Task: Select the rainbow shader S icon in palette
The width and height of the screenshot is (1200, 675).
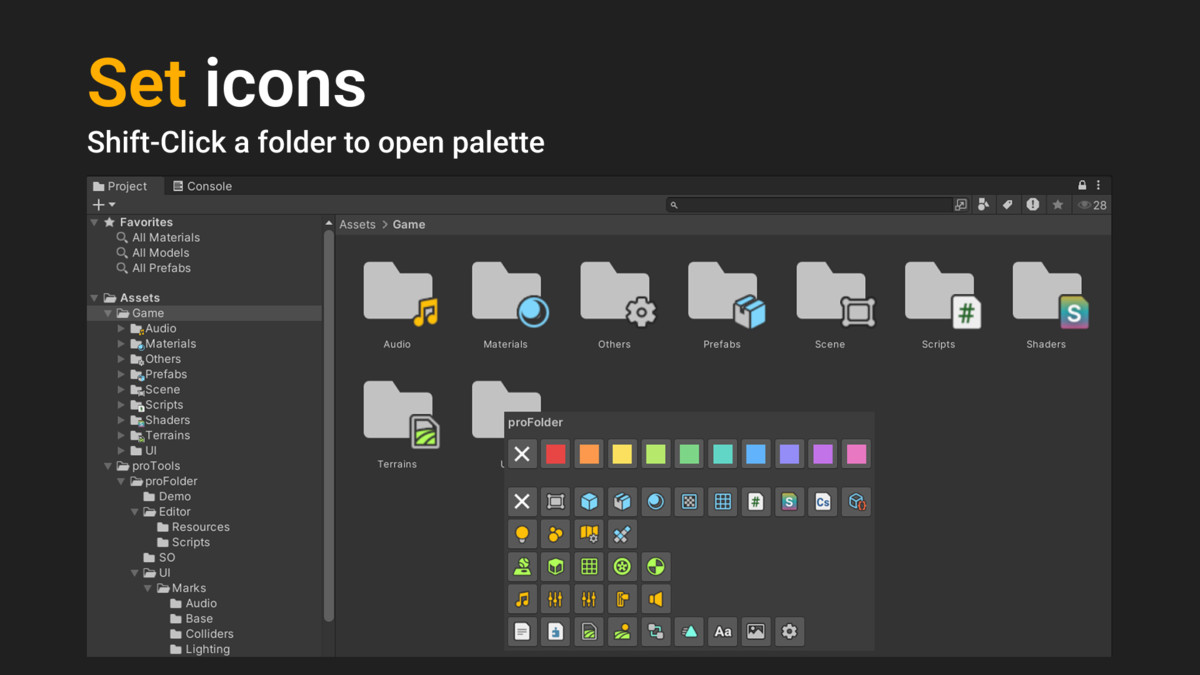Action: coord(789,501)
